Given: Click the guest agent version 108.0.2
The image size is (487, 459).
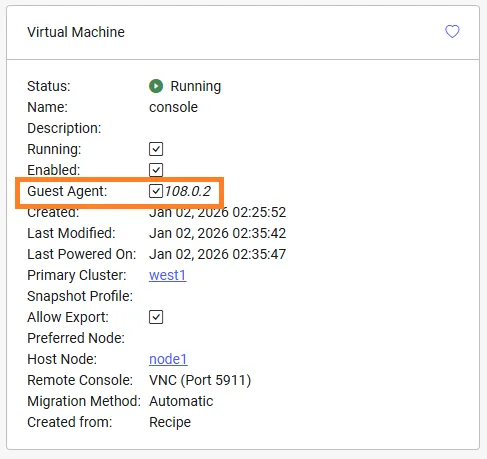Looking at the screenshot, I should click(x=188, y=191).
